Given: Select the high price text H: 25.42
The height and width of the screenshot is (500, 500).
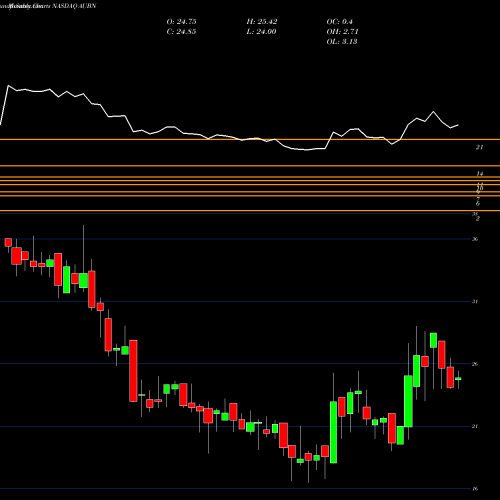Looking at the screenshot, I should tap(262, 22).
